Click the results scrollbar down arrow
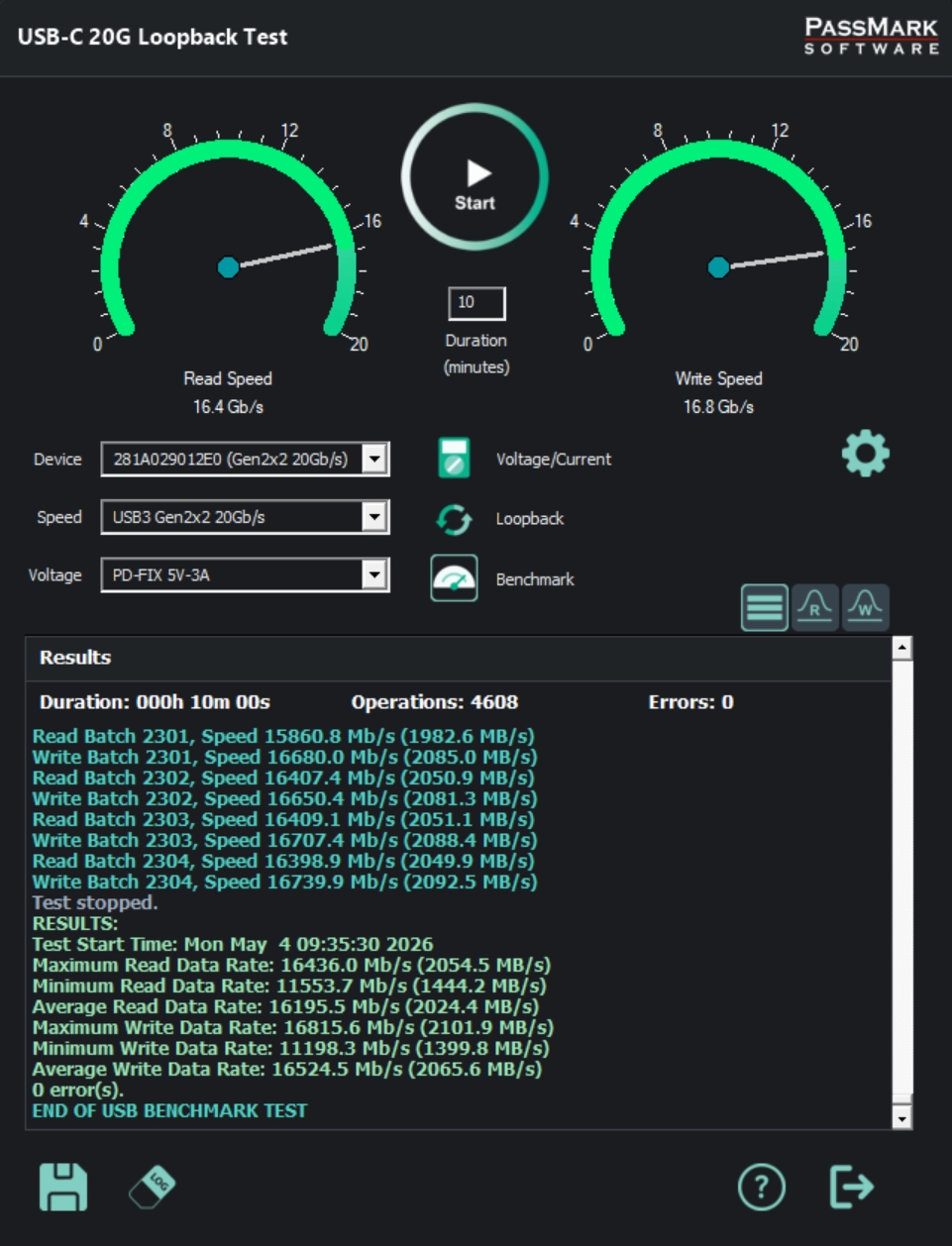 [901, 1118]
